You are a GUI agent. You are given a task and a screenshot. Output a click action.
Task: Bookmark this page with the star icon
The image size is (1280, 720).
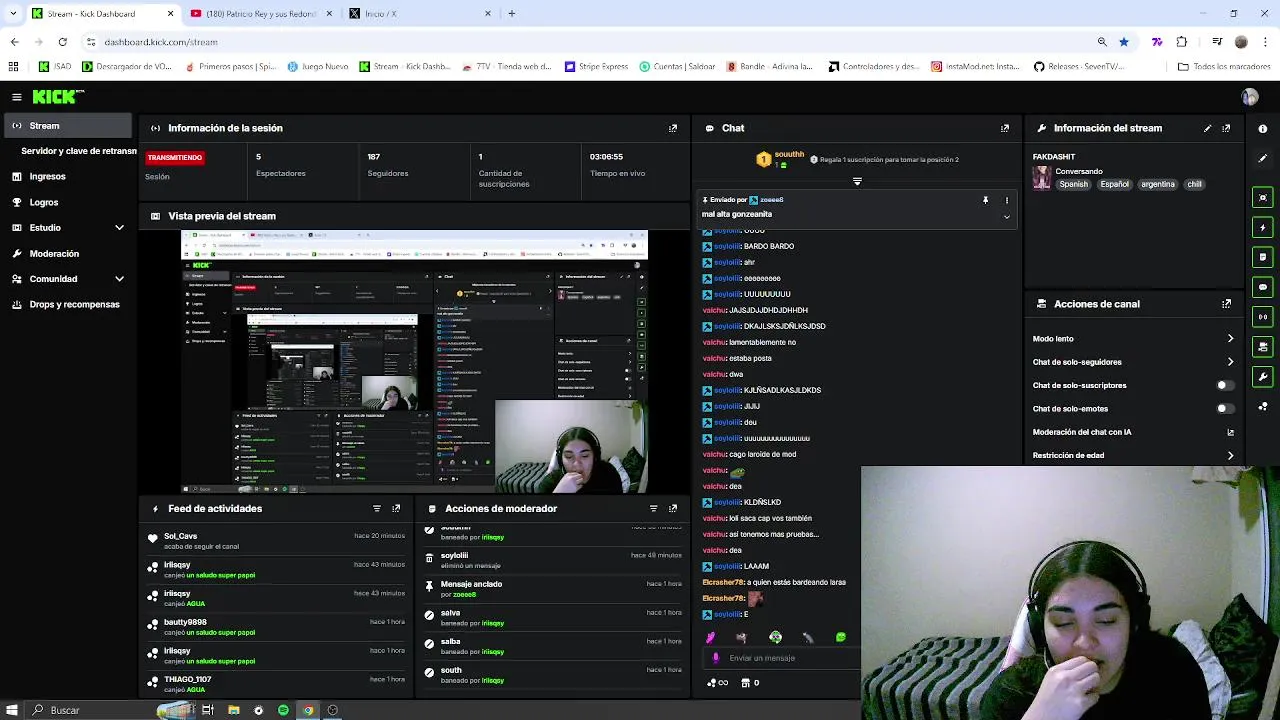point(1124,42)
